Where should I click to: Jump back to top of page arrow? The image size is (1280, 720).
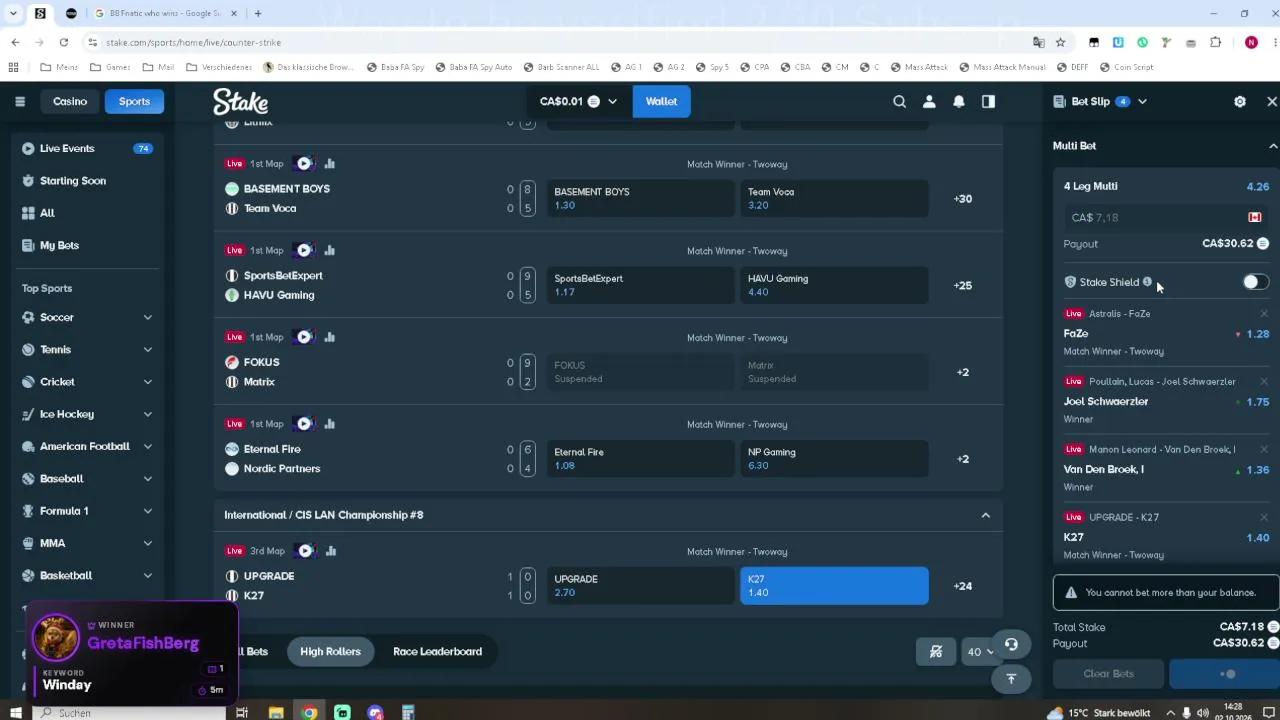1011,678
